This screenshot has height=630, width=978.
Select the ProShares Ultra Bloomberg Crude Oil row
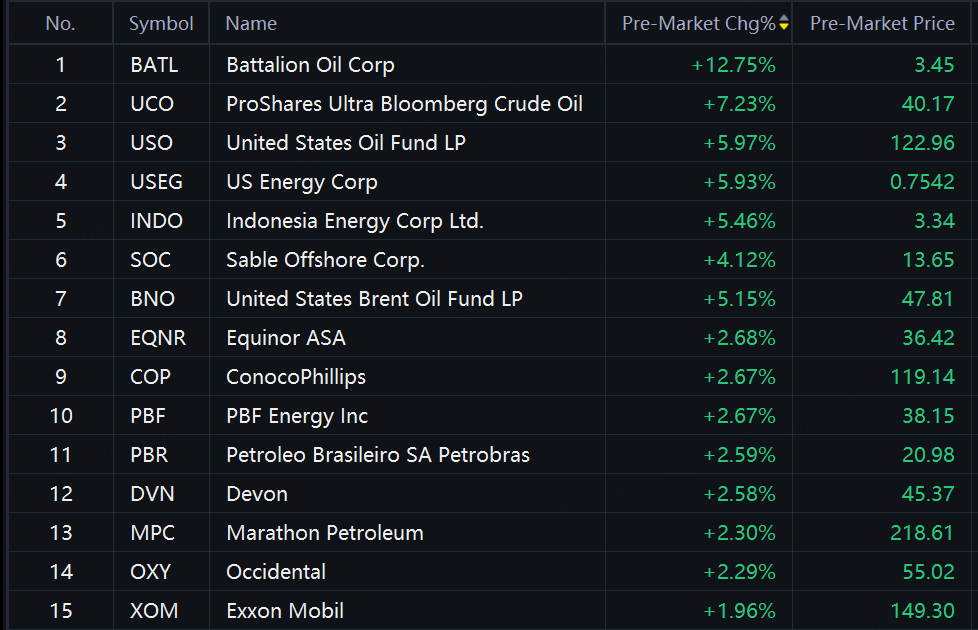point(404,104)
